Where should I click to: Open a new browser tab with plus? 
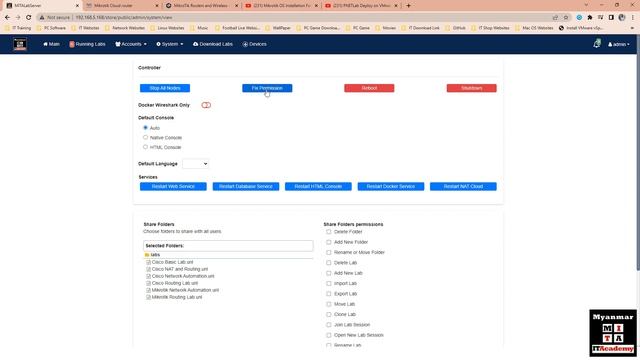click(408, 6)
